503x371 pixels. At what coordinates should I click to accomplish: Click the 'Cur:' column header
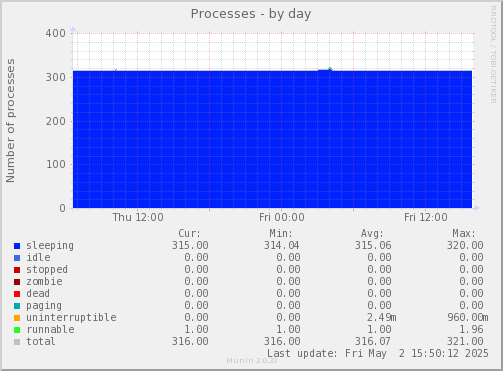point(190,233)
